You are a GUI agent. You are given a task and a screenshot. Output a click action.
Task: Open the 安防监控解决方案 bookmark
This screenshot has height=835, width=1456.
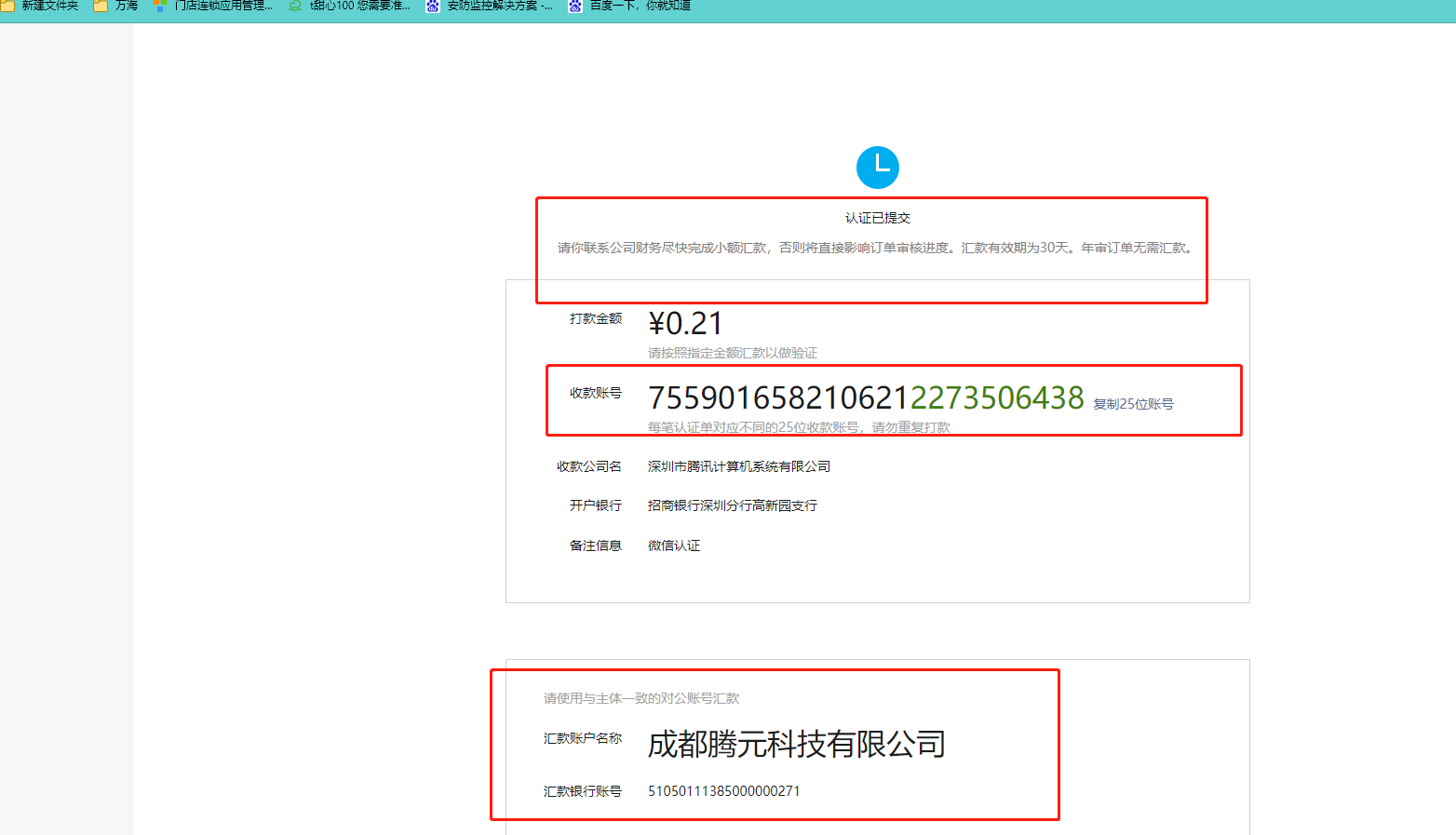pyautogui.click(x=490, y=6)
